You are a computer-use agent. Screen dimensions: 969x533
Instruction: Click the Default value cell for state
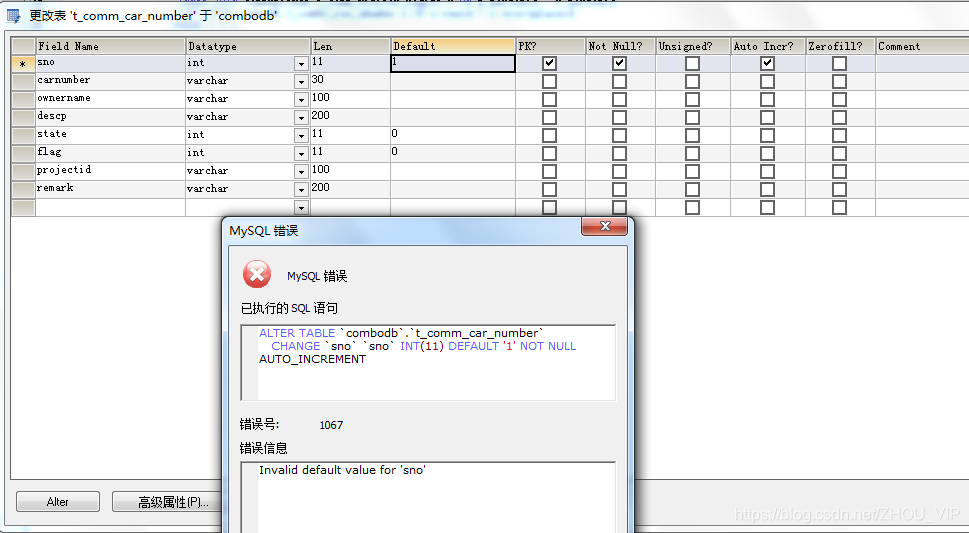(453, 135)
